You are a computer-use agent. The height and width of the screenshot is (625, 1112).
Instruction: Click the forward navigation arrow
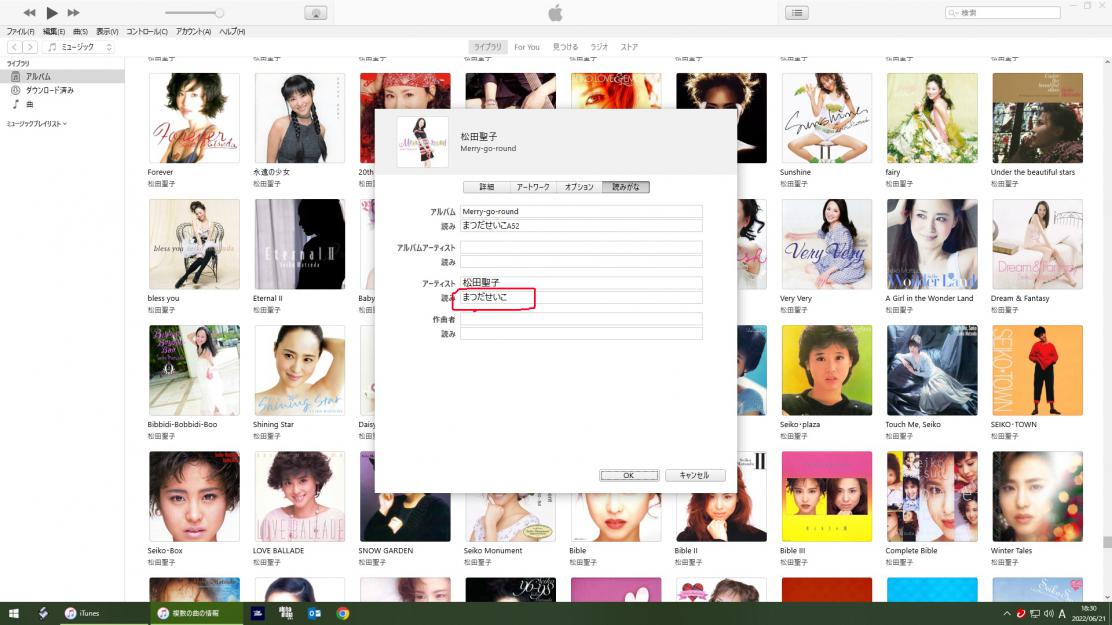tap(30, 47)
